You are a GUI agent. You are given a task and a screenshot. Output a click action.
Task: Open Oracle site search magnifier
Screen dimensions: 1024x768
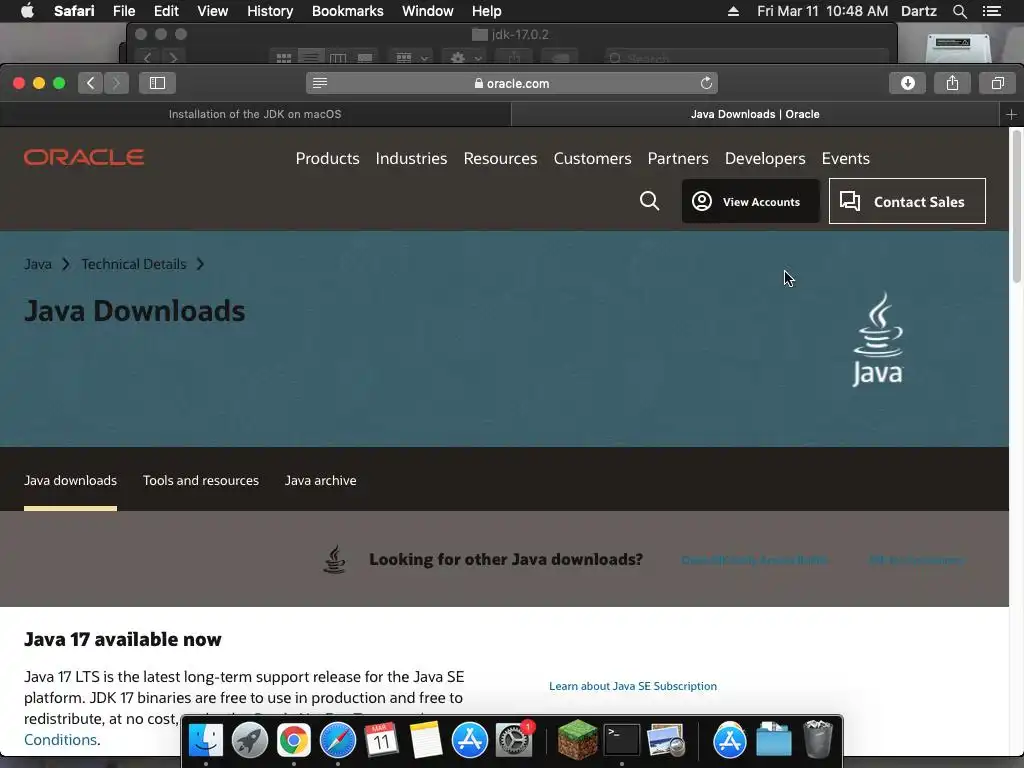(649, 200)
